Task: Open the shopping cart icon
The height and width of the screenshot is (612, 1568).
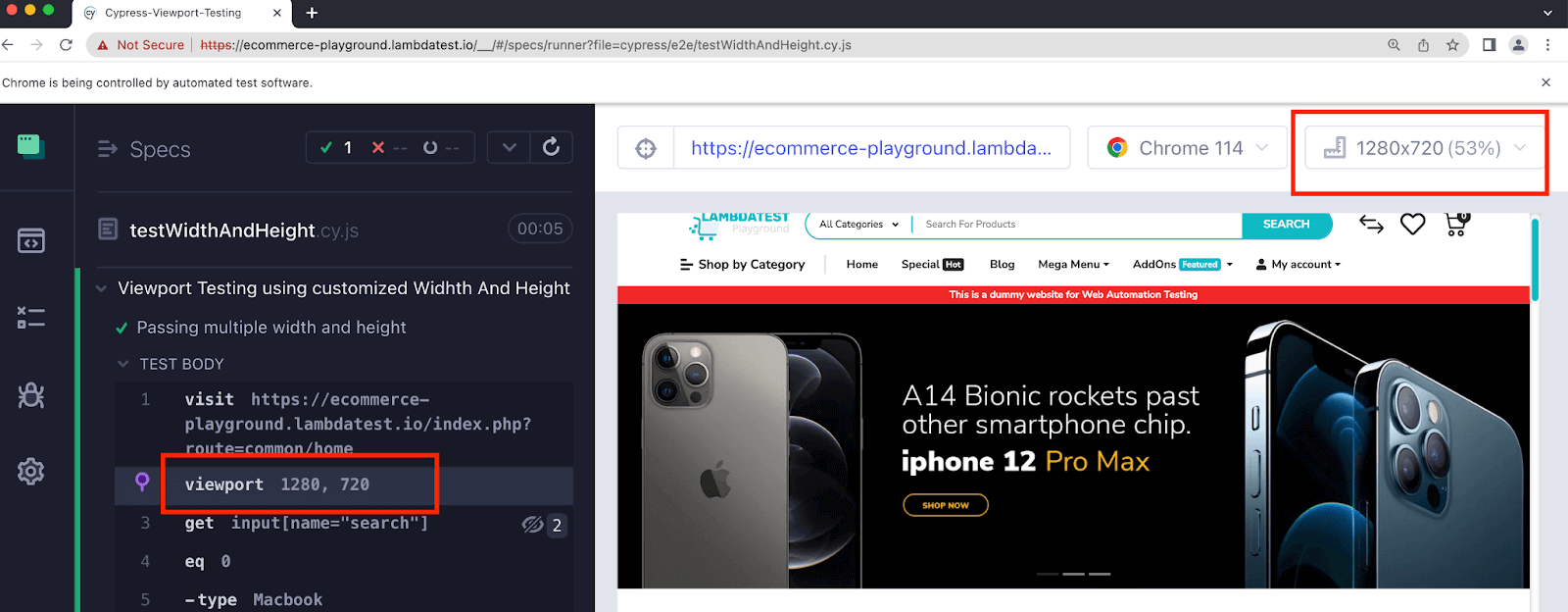Action: coord(1456,225)
